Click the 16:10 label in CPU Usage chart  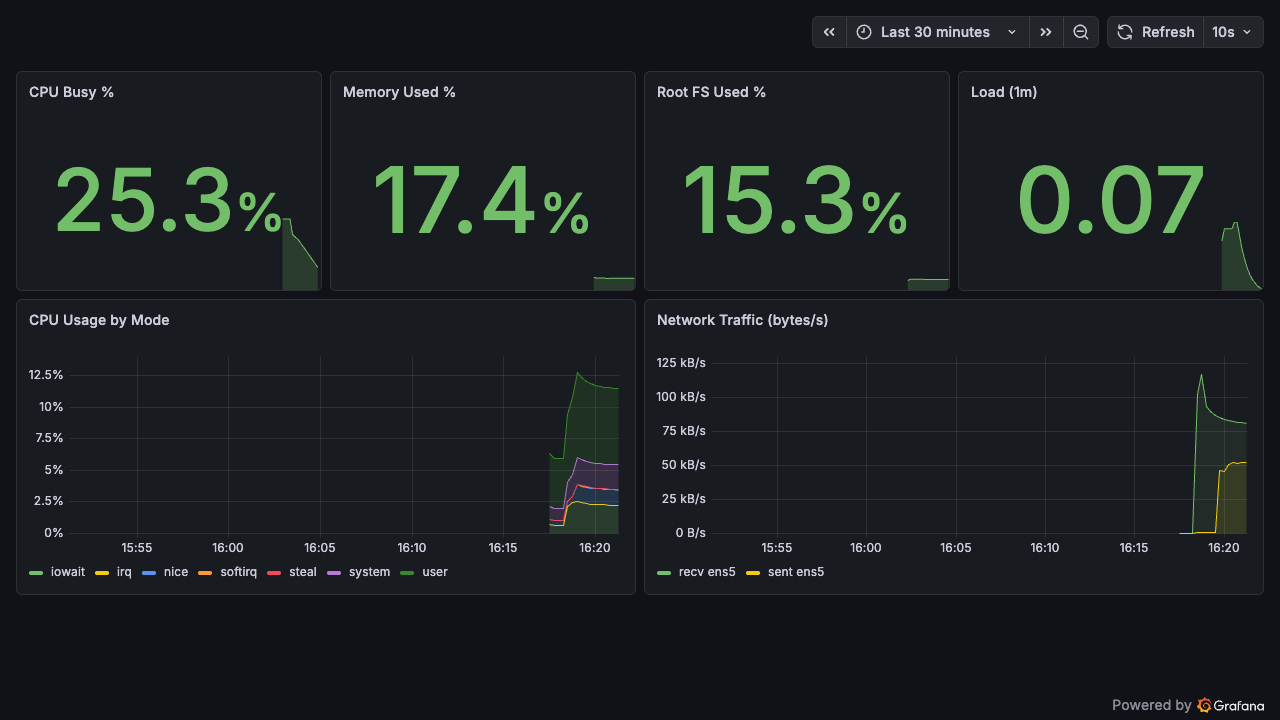(x=412, y=548)
